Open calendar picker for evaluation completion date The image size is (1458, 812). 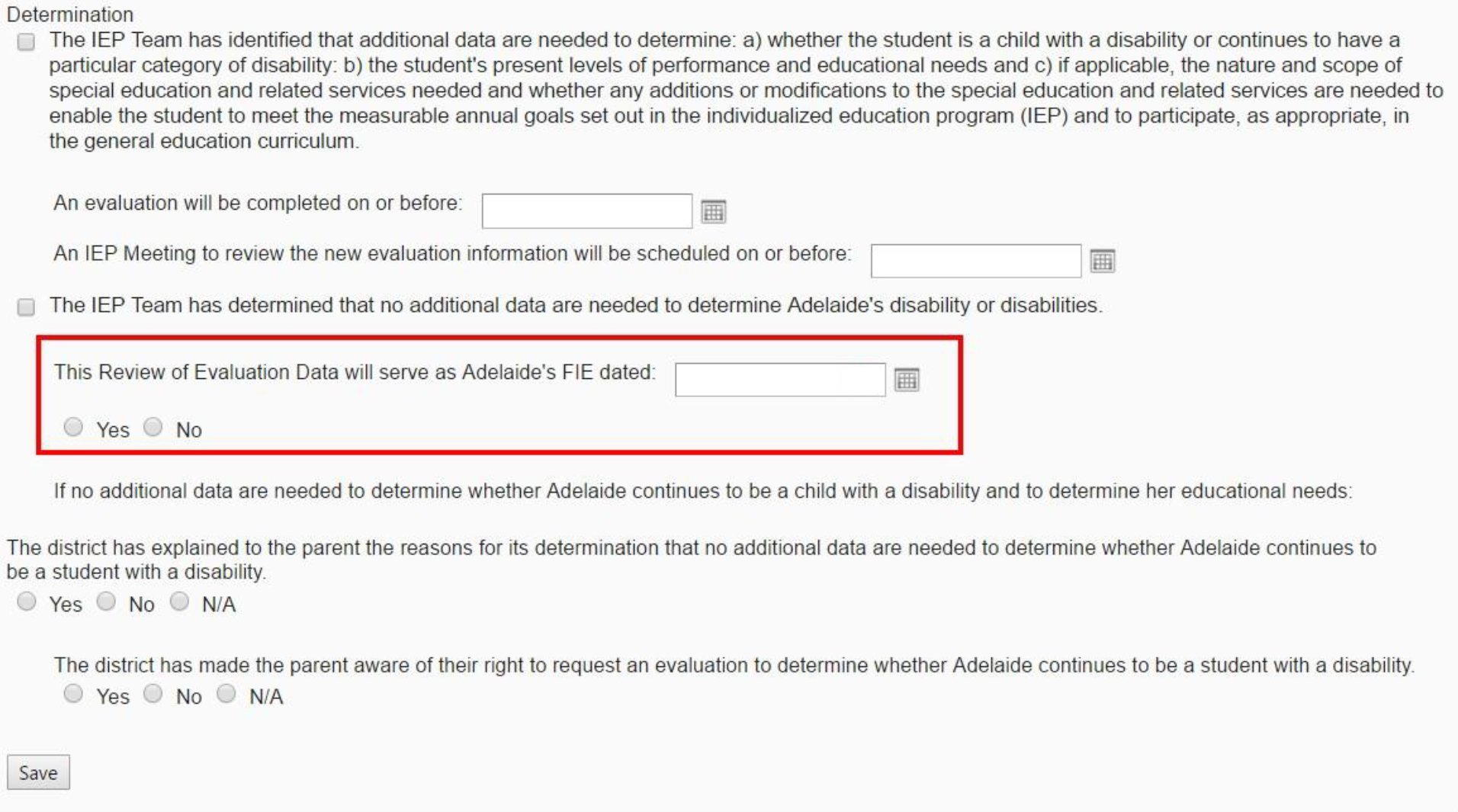coord(715,212)
